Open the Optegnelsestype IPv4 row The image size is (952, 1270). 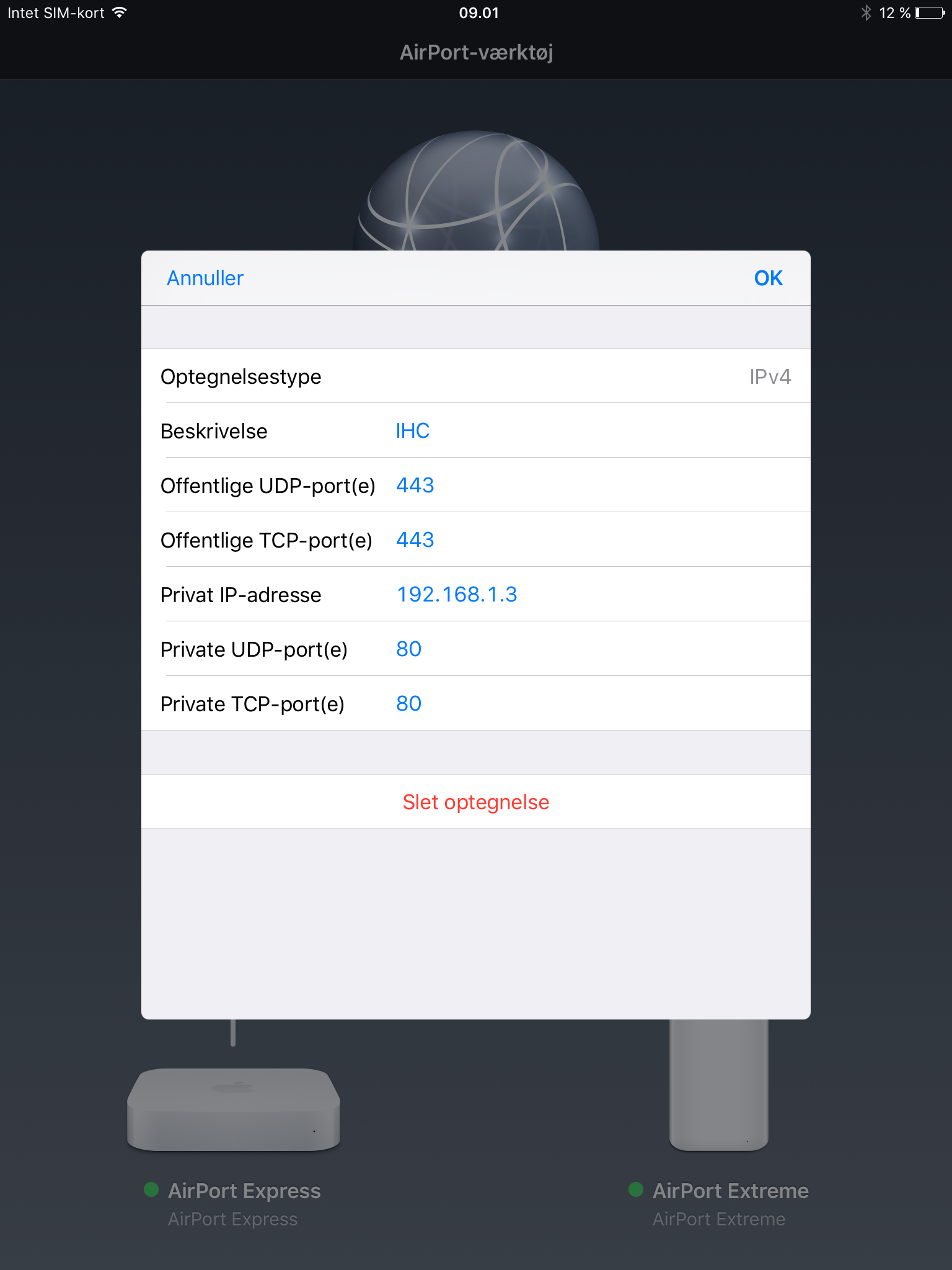476,376
